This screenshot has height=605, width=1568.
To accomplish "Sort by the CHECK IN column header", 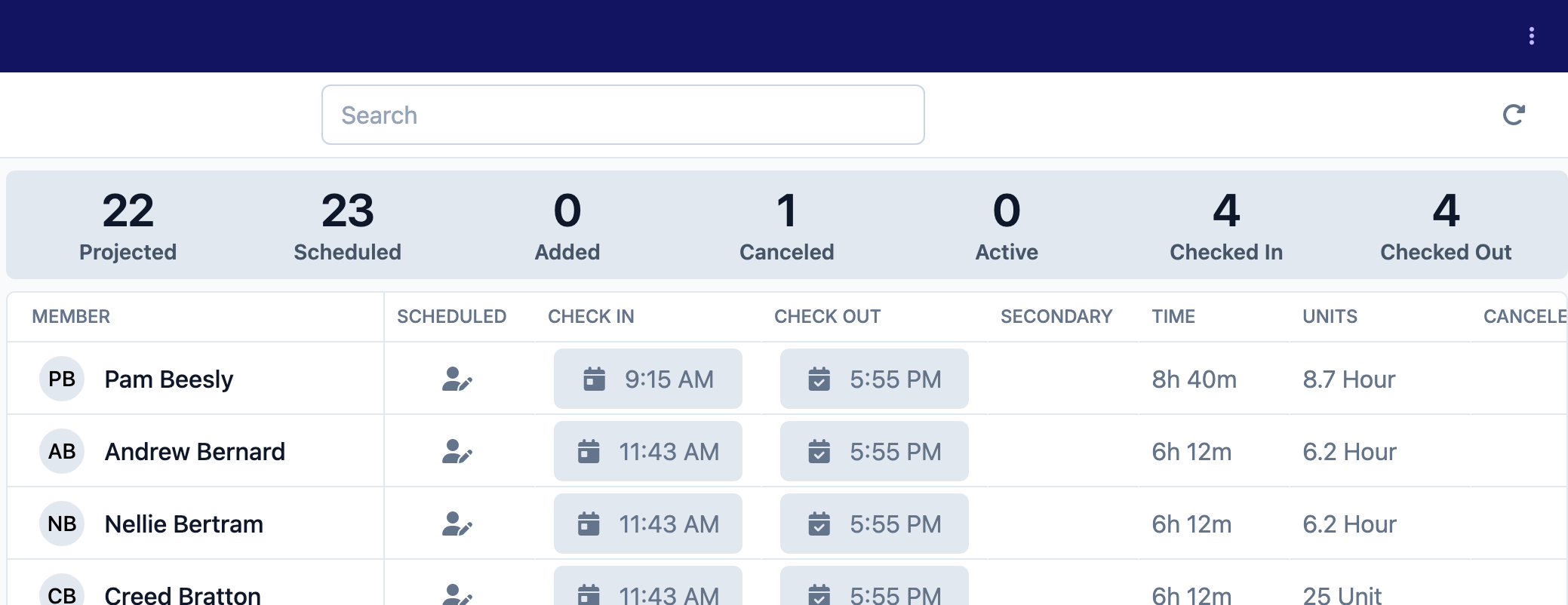I will coord(591,316).
